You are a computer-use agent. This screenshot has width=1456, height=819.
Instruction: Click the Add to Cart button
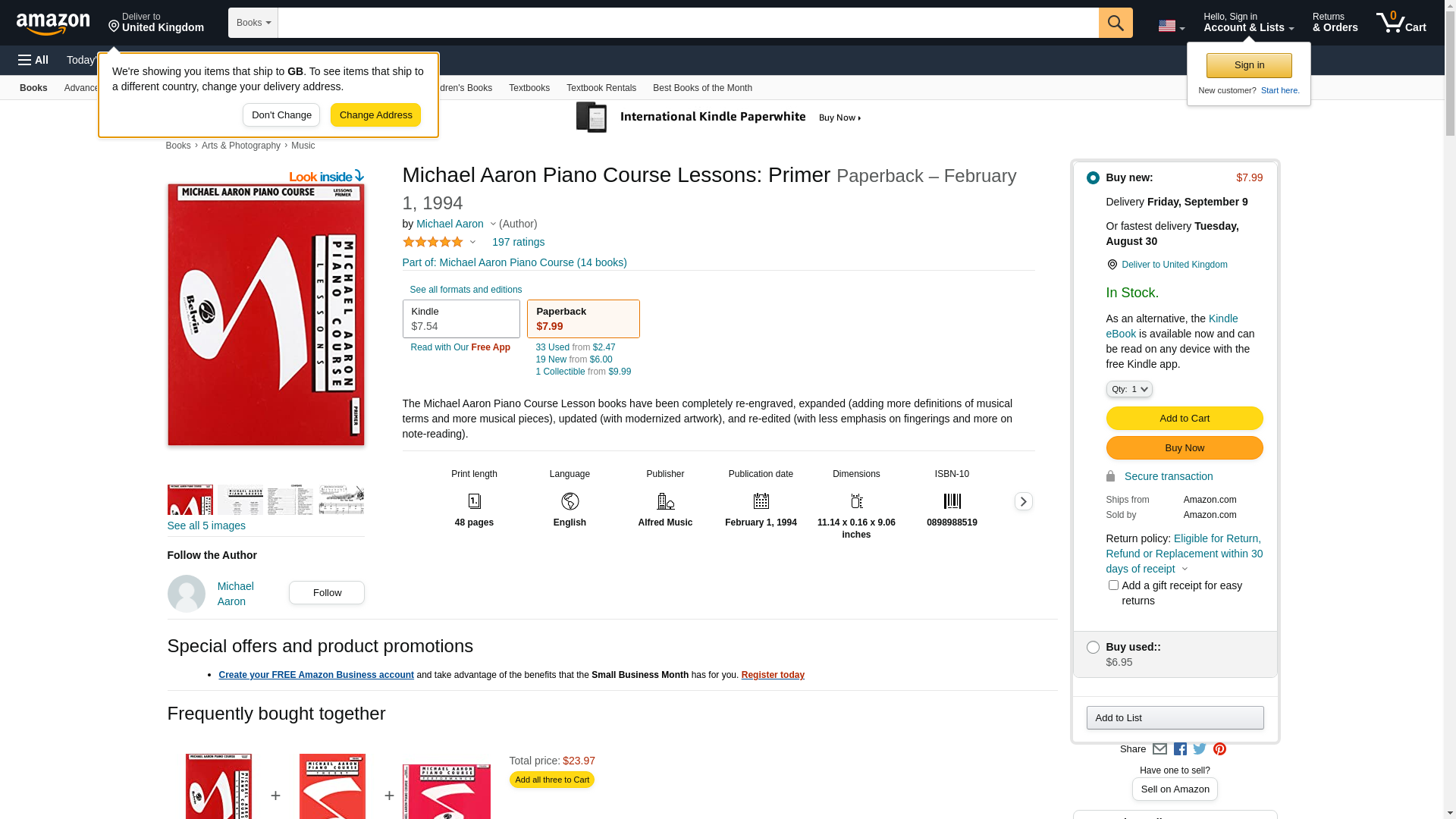1184,419
